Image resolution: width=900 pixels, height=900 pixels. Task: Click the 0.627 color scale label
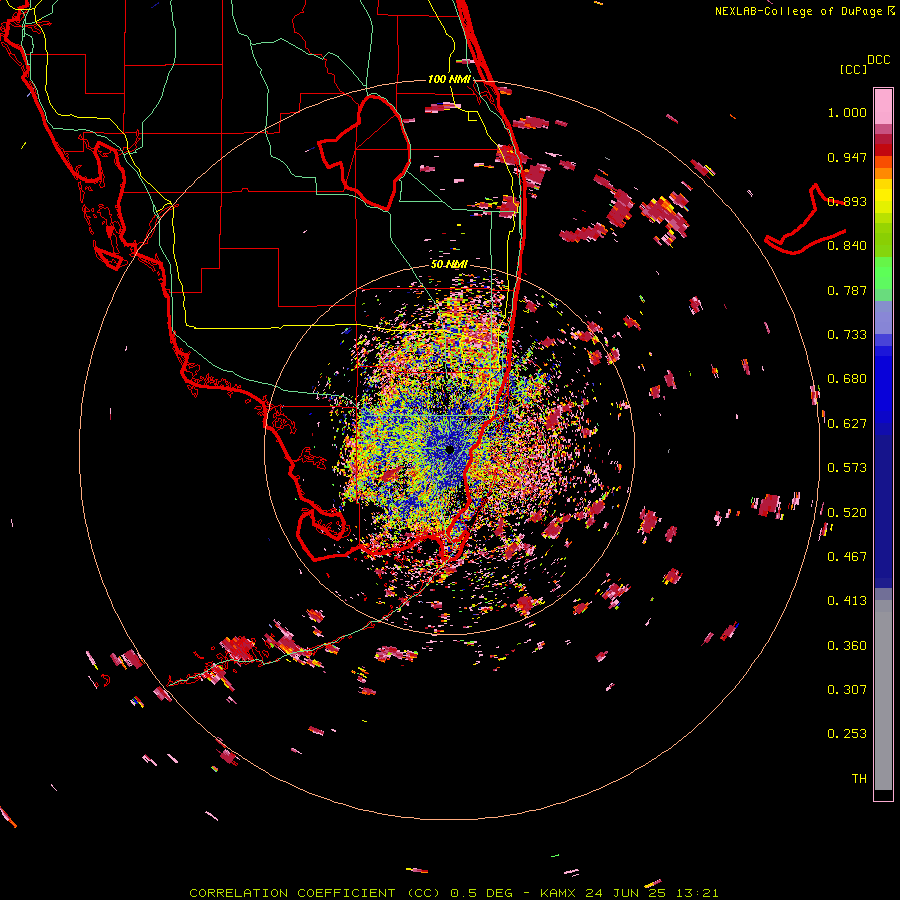click(x=847, y=424)
